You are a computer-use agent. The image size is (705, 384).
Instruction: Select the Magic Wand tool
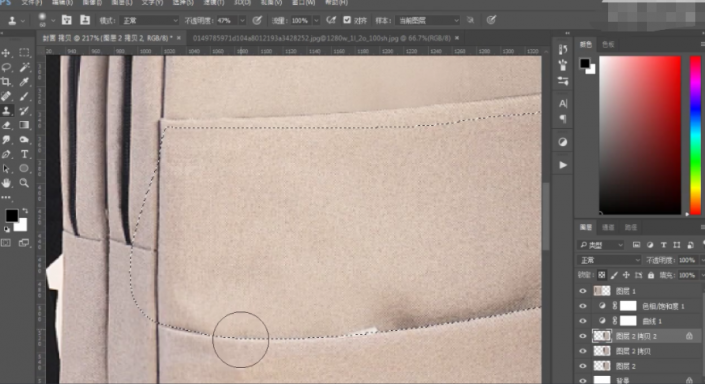[x=24, y=67]
